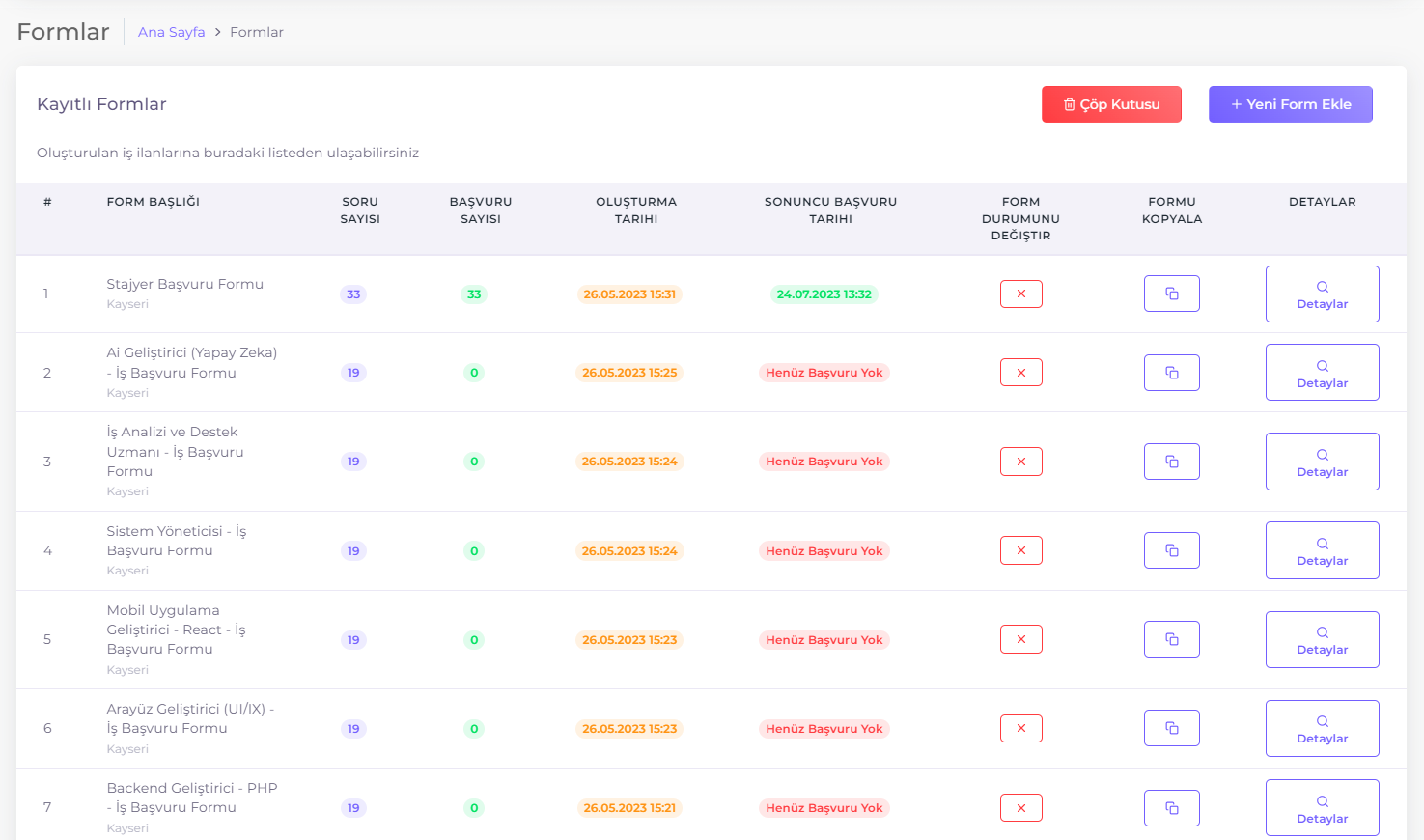The width and height of the screenshot is (1424, 840).
Task: Copy the Mobil Uygulama Geliştirici form
Action: tap(1171, 639)
